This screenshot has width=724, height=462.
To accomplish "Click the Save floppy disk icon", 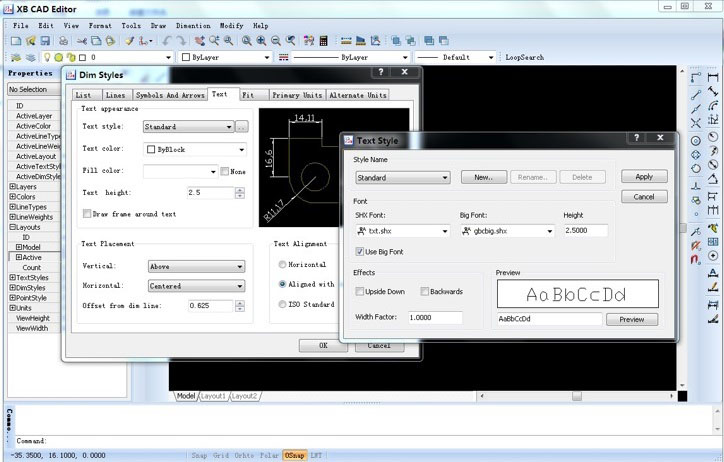I will pyautogui.click(x=45, y=41).
